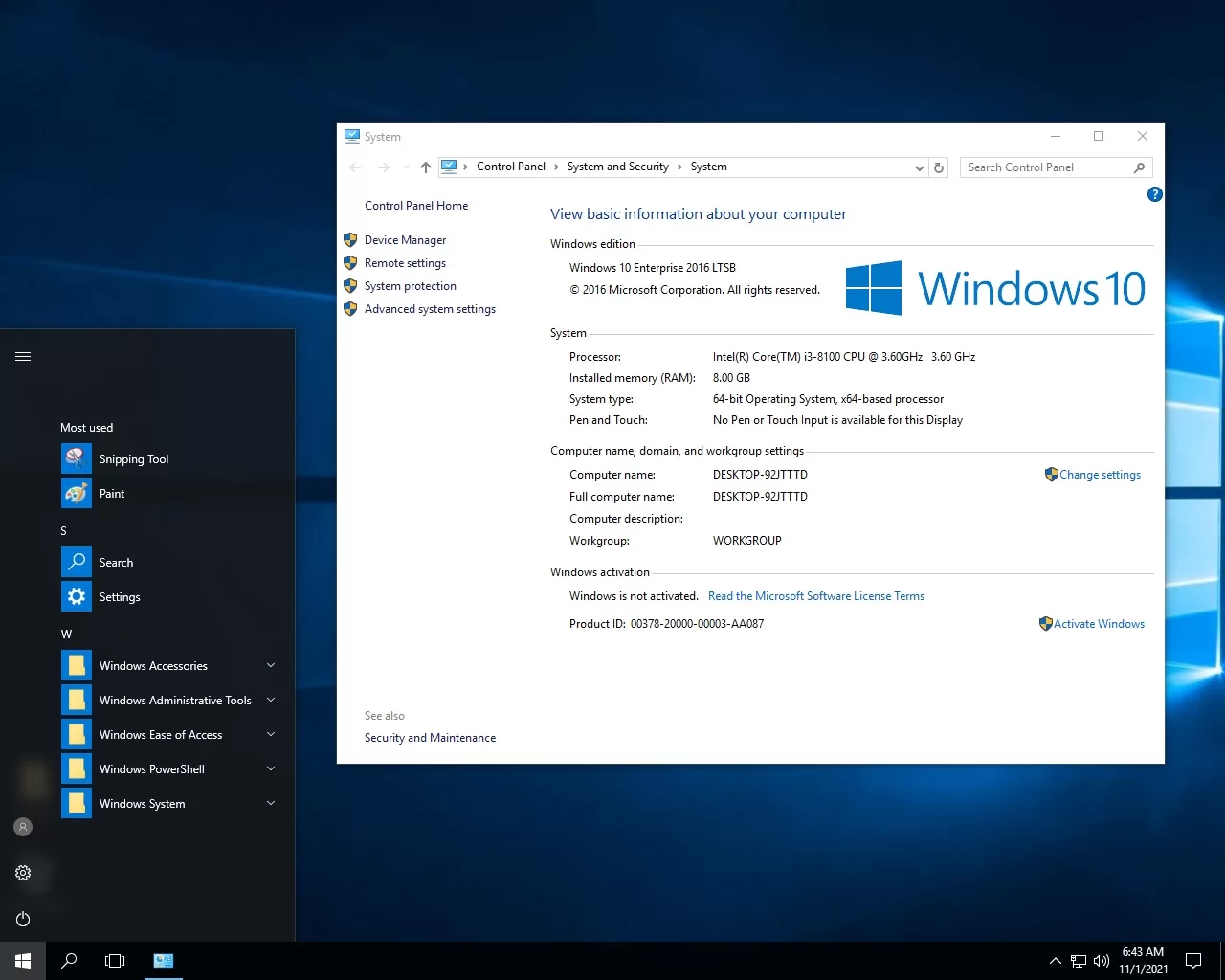Screen dimensions: 1225x980
Task: Open Device Manager link
Action: coord(405,240)
